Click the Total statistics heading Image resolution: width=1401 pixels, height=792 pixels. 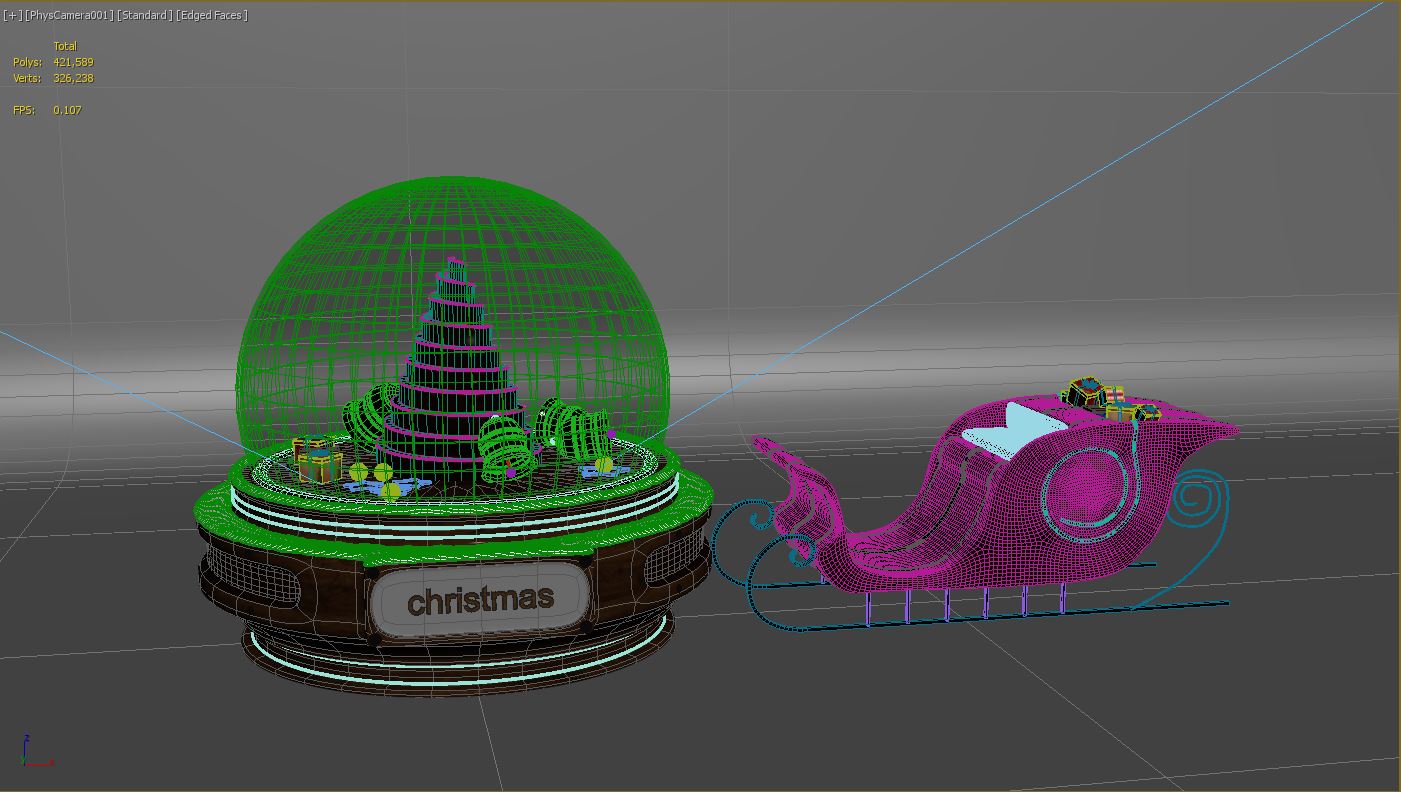(65, 46)
